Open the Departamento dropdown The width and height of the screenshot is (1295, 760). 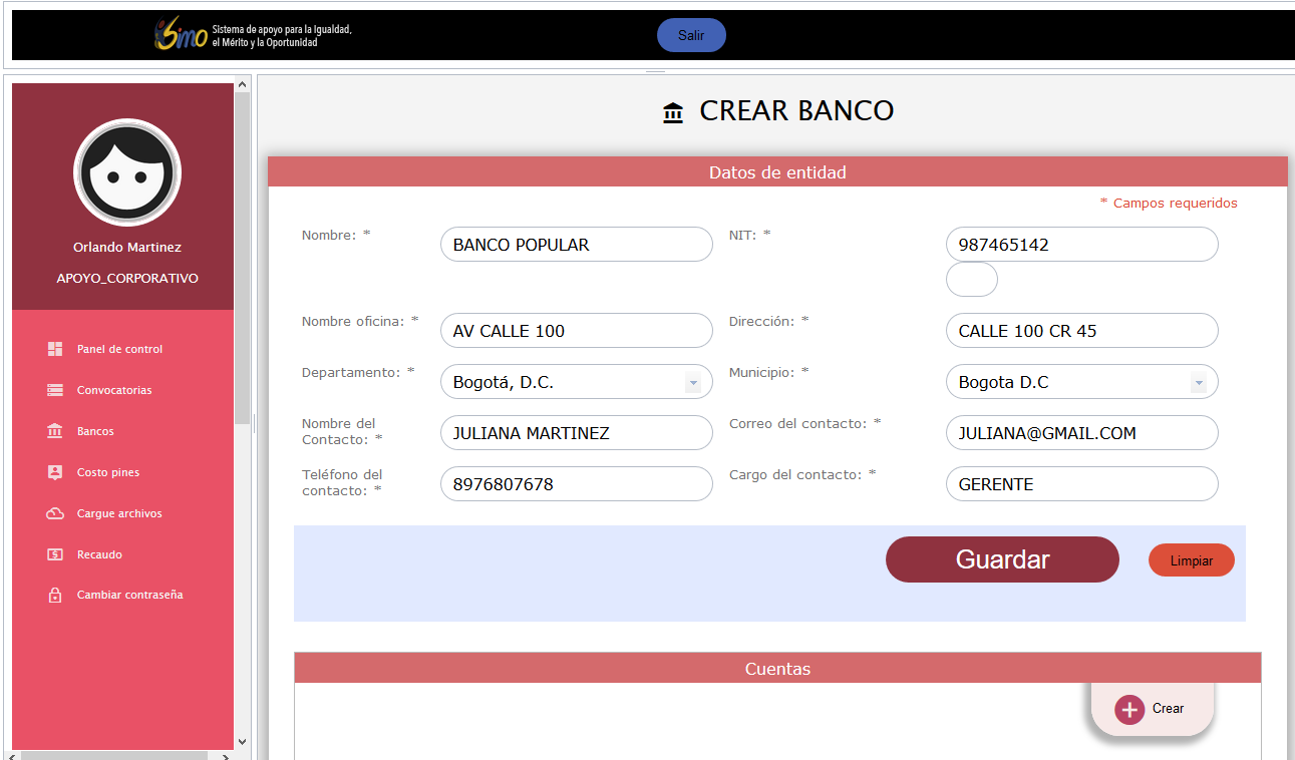(x=692, y=383)
